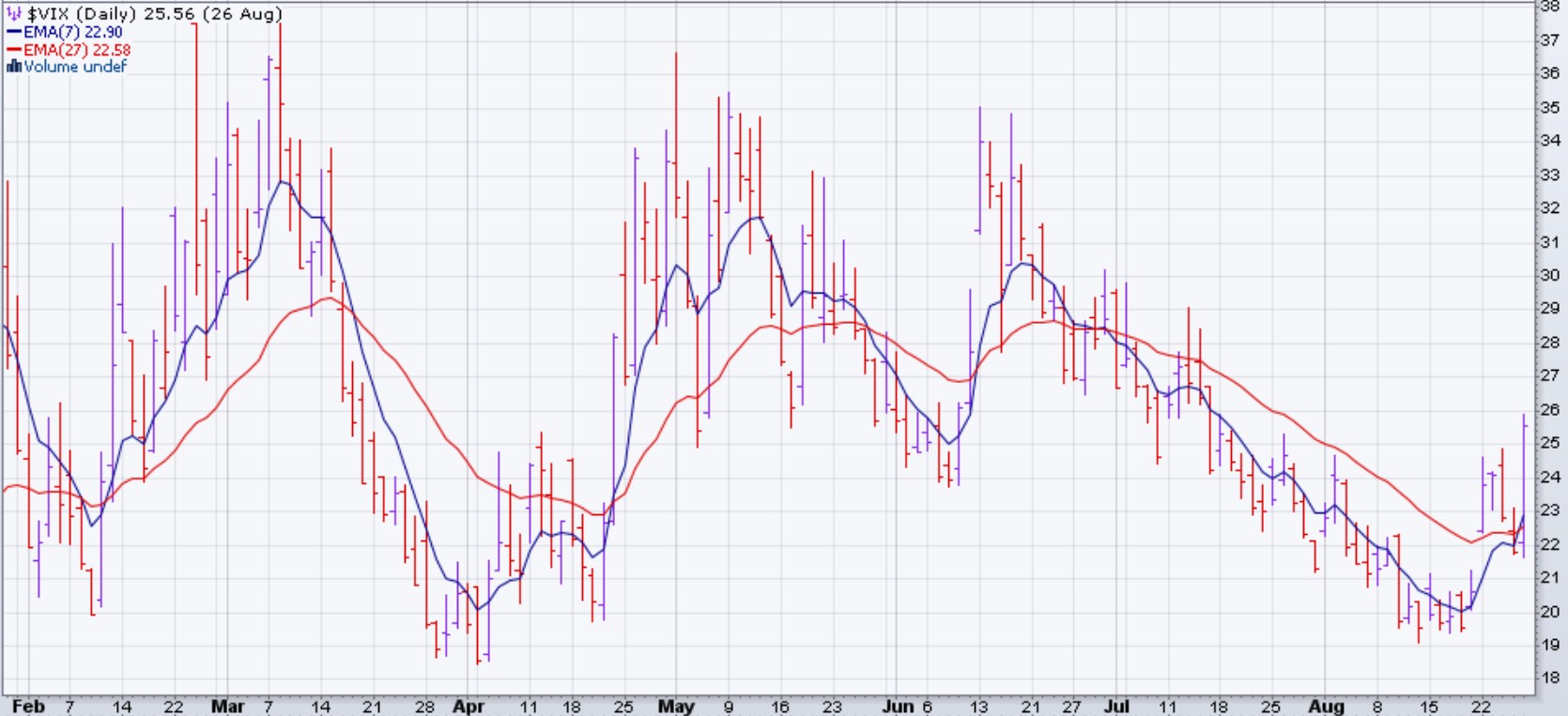Screen dimensions: 1568x716
Task: Click the red EMA(27) line swatch
Action: click(x=14, y=50)
